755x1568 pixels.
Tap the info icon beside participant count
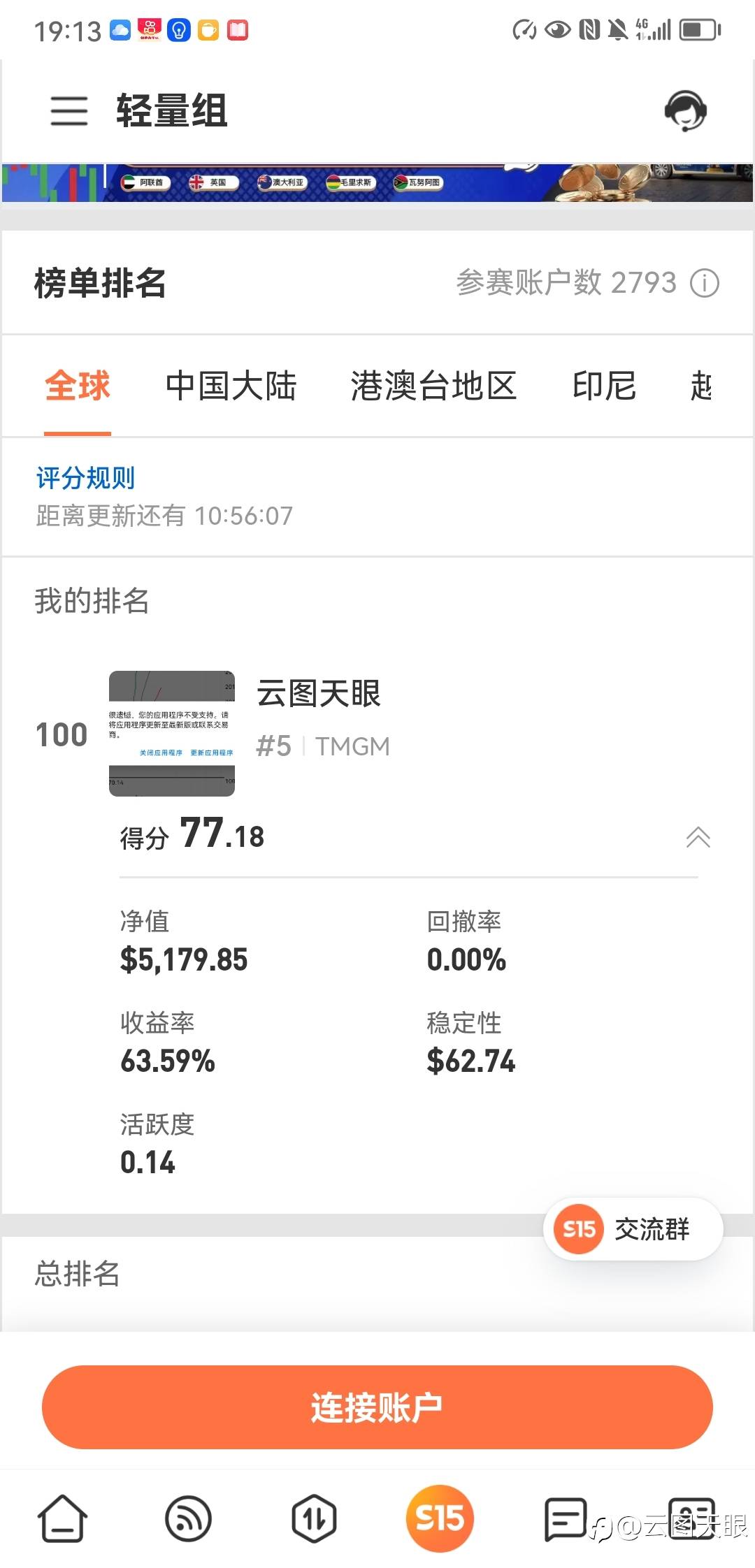click(704, 283)
